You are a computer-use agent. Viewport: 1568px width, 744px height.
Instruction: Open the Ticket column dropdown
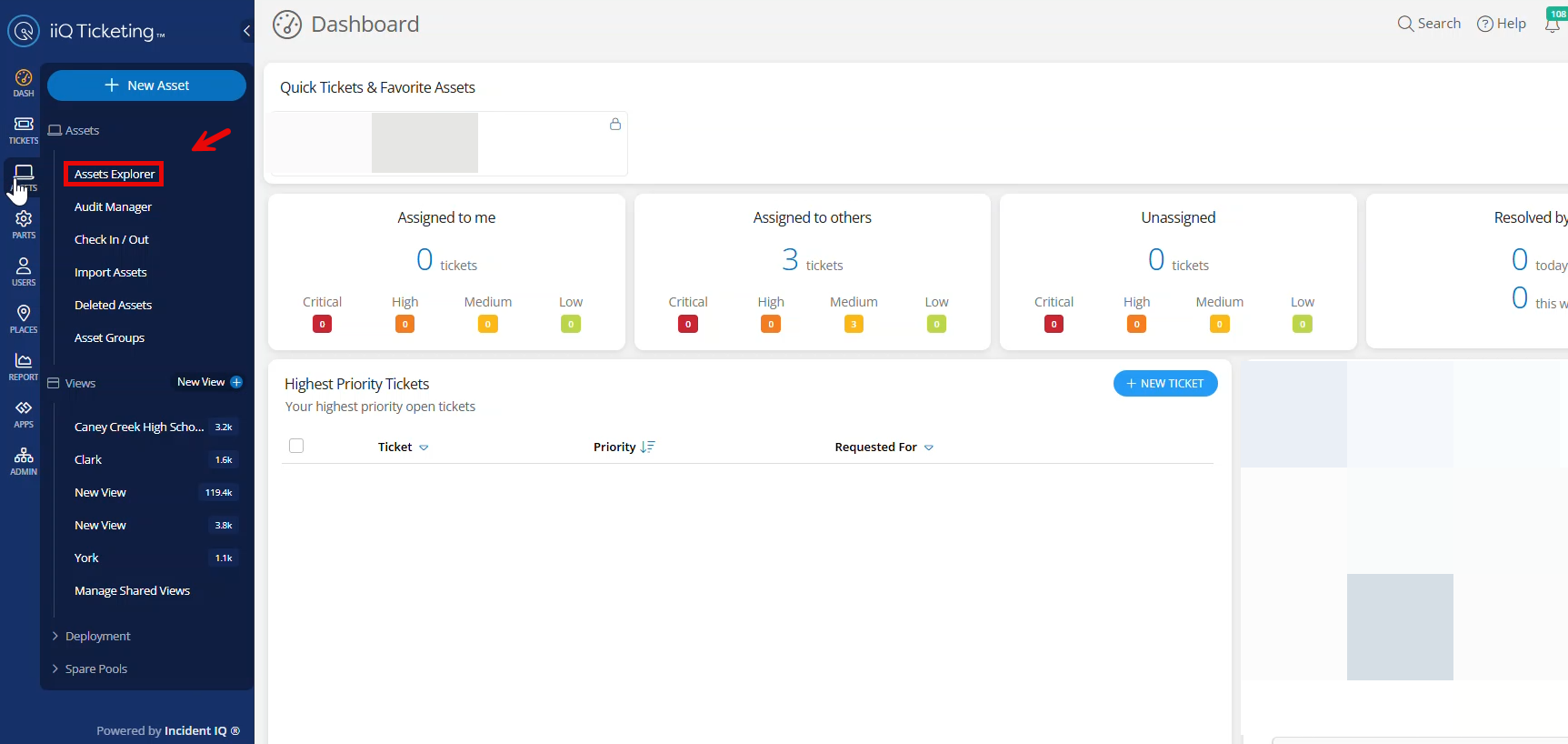(424, 447)
